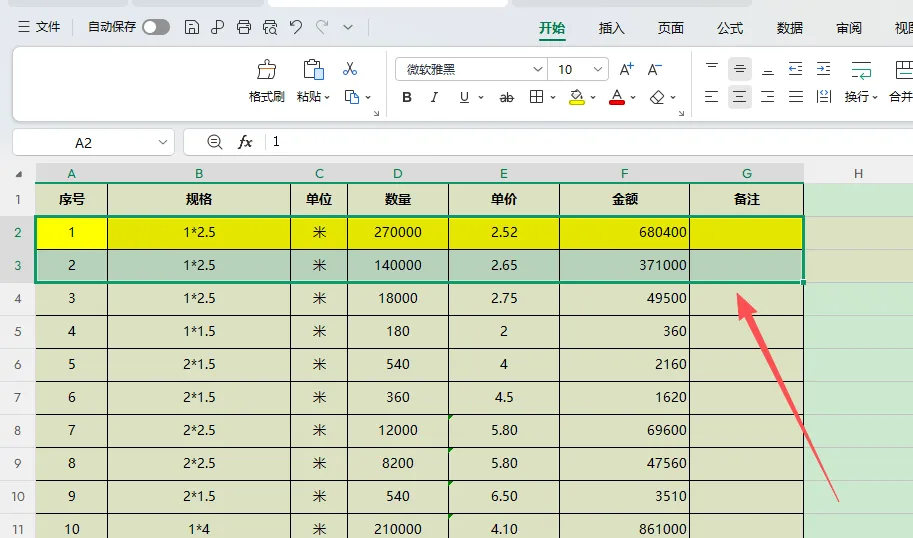
Task: Click the fx insert function icon
Action: pos(245,142)
